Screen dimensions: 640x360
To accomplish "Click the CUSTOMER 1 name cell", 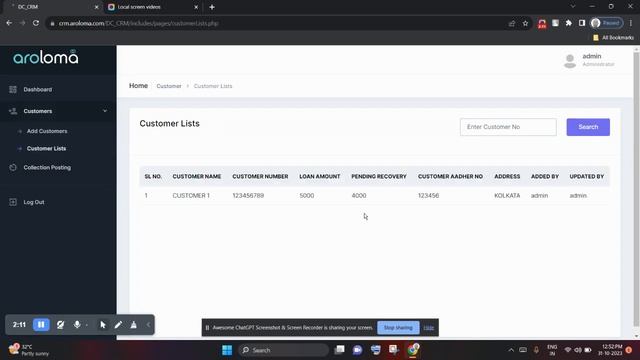I will 191,196.
